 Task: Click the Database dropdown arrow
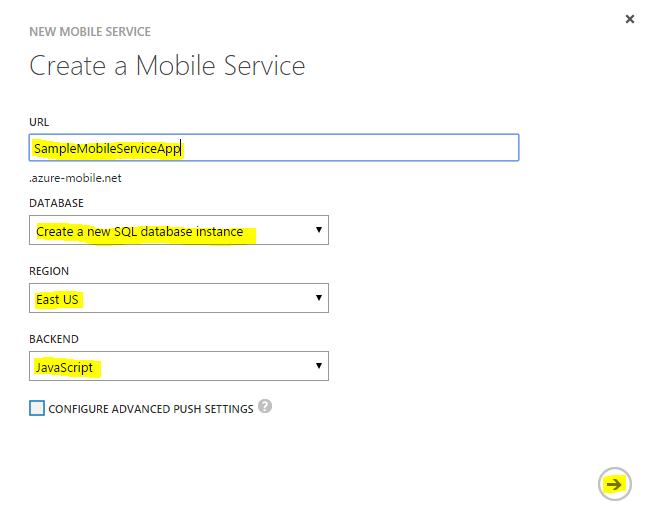tap(319, 231)
